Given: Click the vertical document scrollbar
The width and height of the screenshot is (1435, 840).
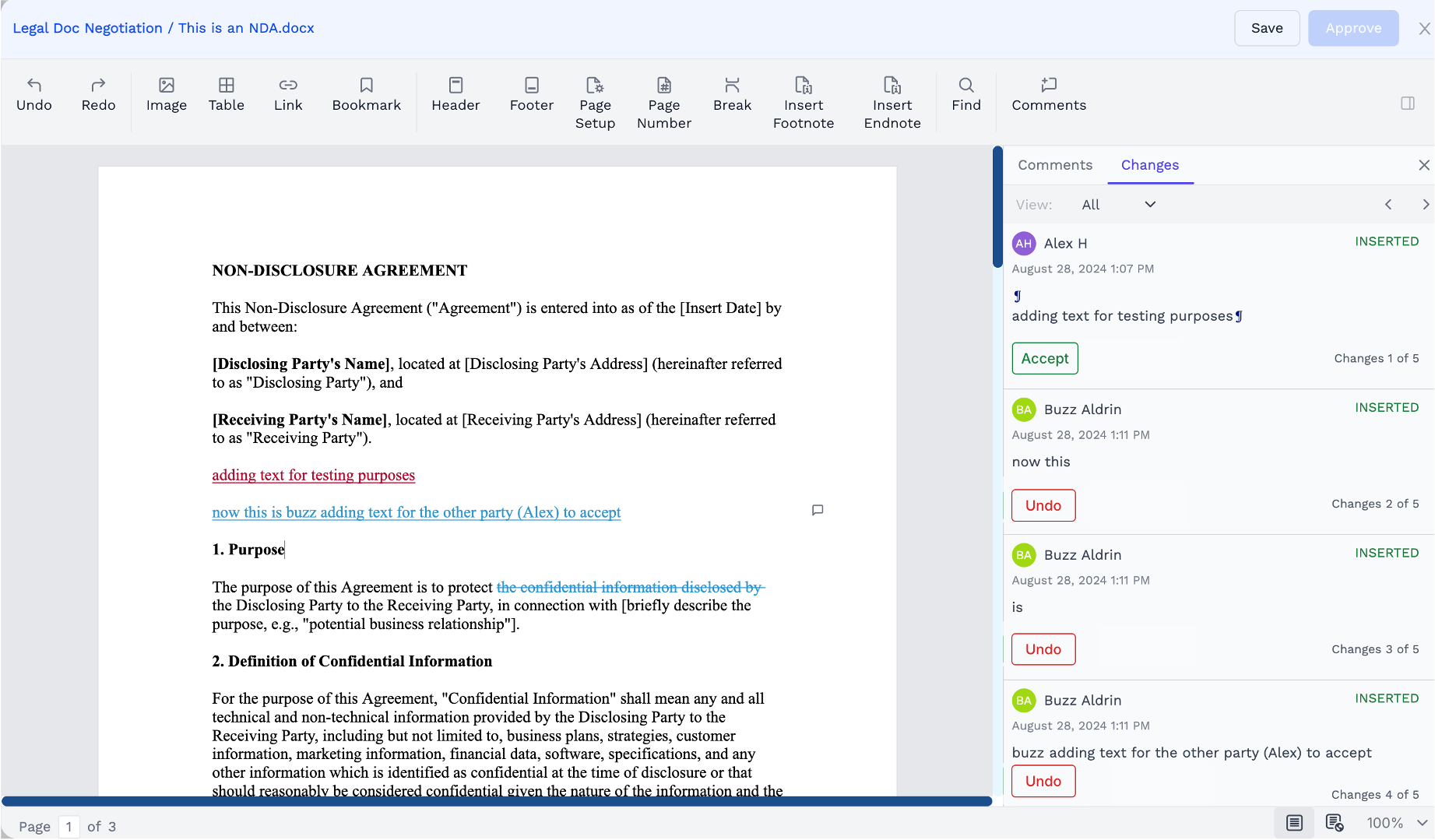Looking at the screenshot, I should tap(997, 207).
